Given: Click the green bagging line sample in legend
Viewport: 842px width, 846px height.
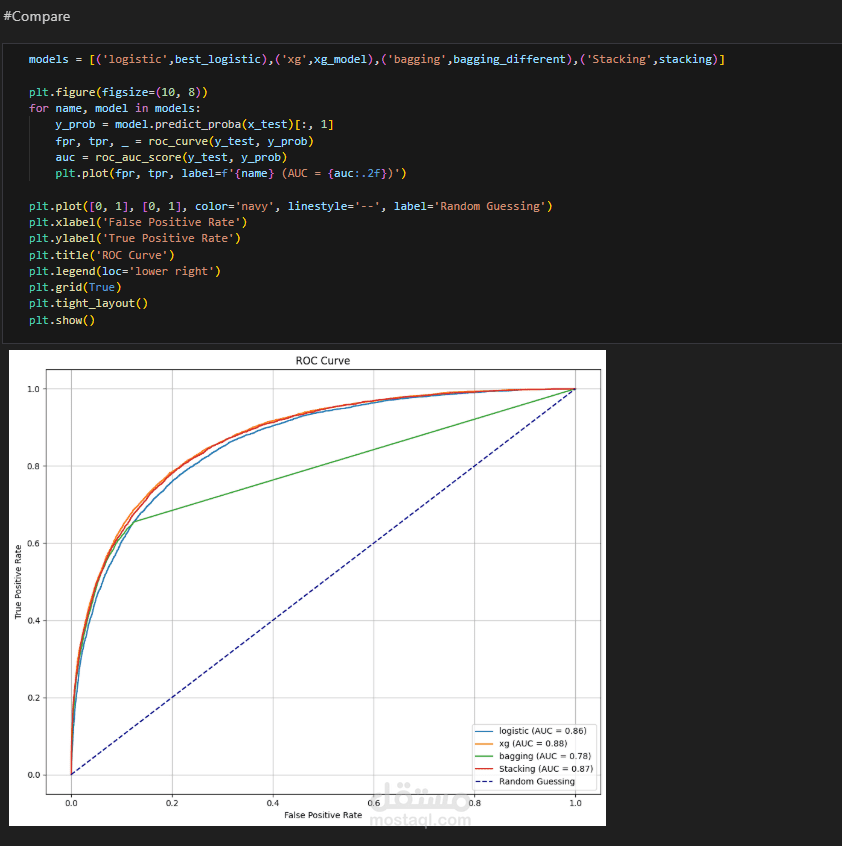Looking at the screenshot, I should point(484,756).
